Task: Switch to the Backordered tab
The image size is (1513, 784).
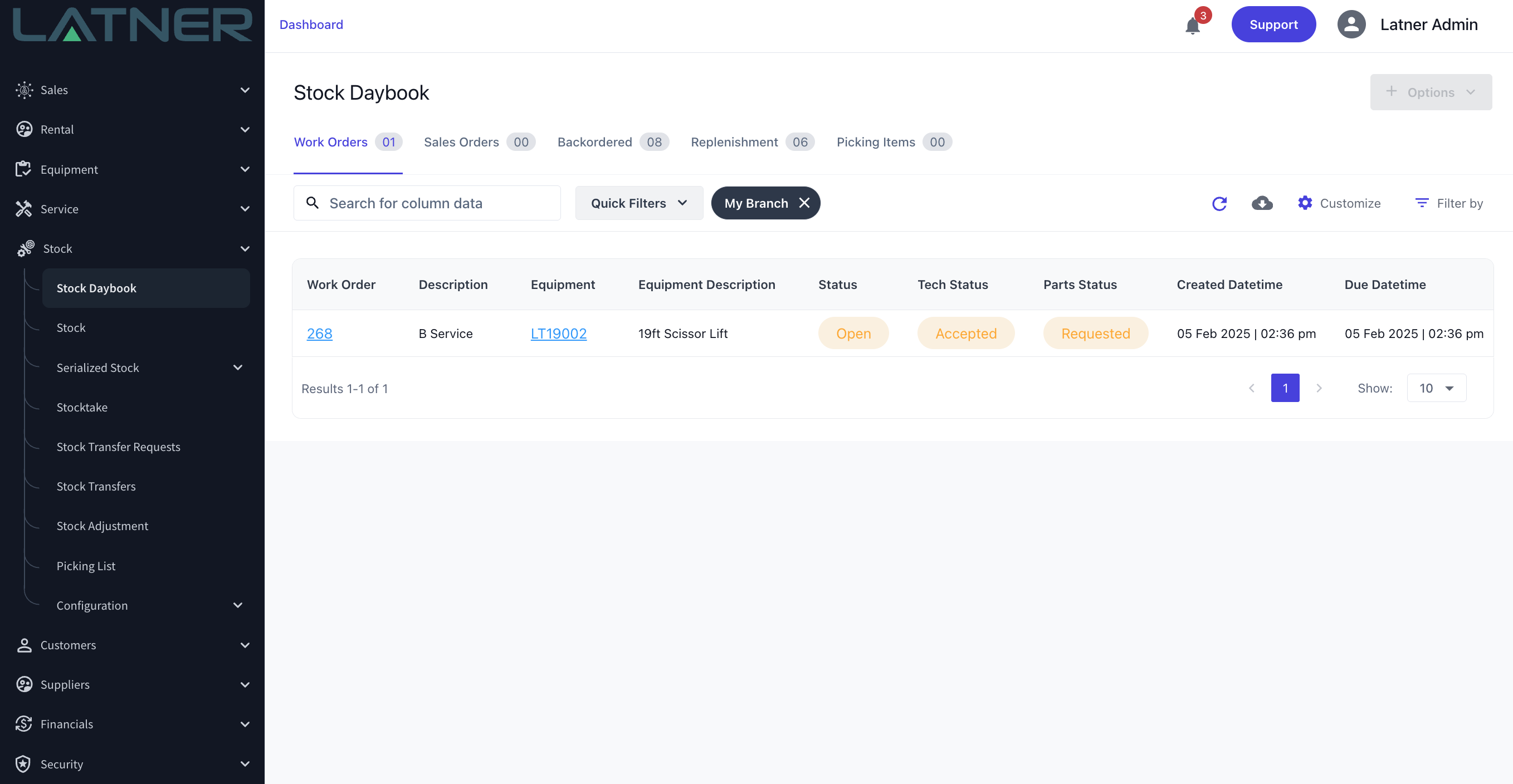Action: click(594, 142)
